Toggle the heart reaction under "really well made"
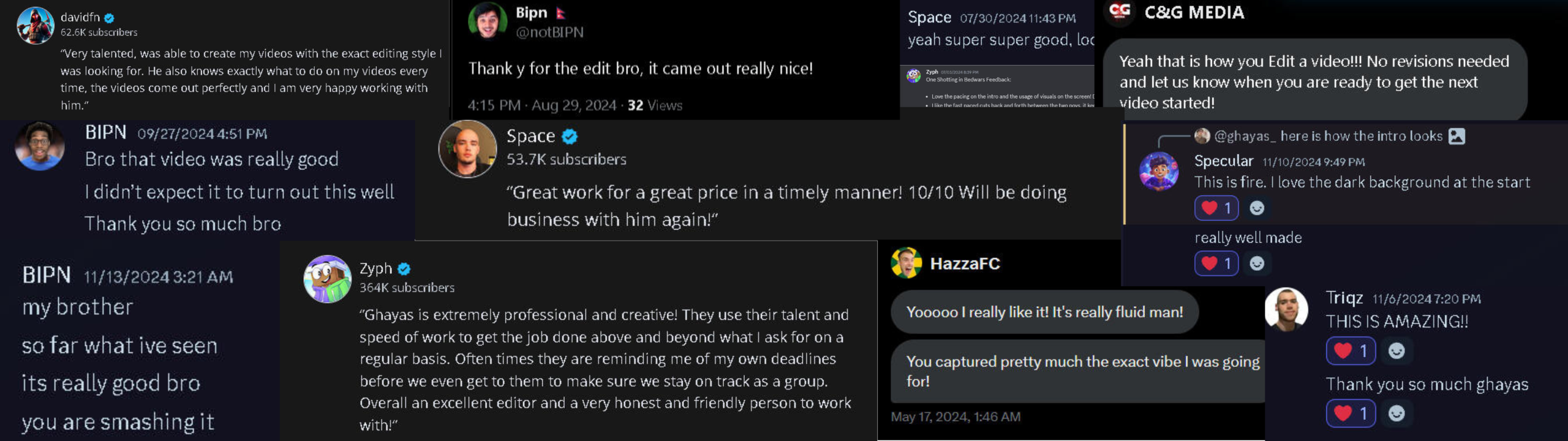The height and width of the screenshot is (441, 1568). pyautogui.click(x=1216, y=263)
